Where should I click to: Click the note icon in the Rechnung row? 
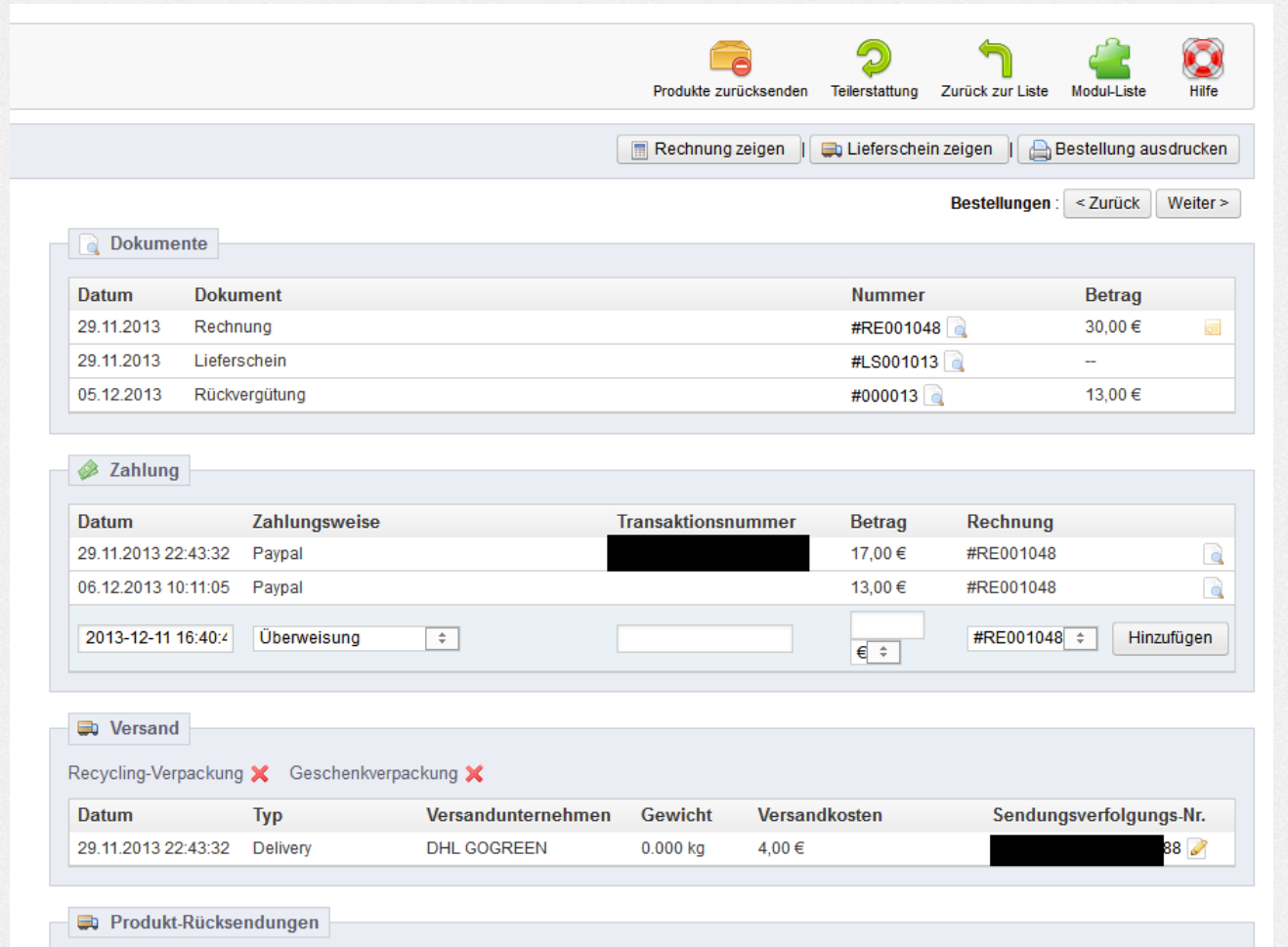pyautogui.click(x=1213, y=327)
